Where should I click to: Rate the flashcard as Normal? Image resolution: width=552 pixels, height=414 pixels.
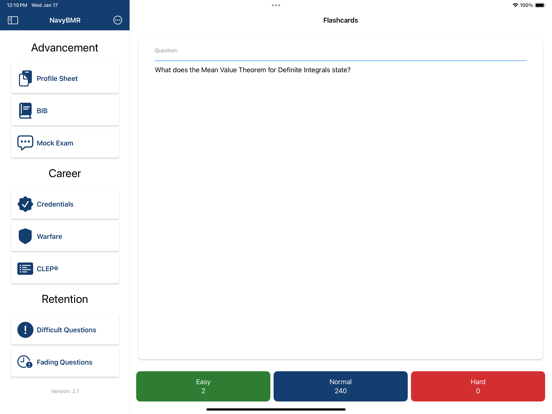[340, 386]
